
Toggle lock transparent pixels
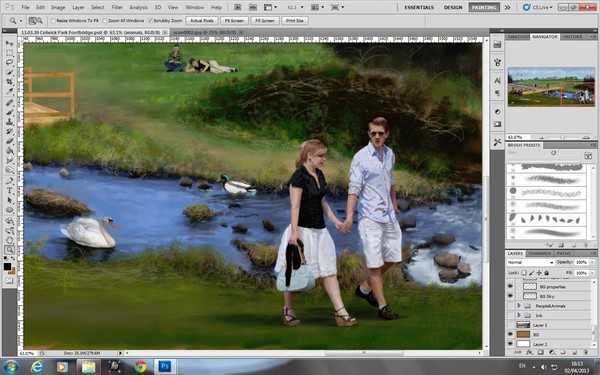523,273
